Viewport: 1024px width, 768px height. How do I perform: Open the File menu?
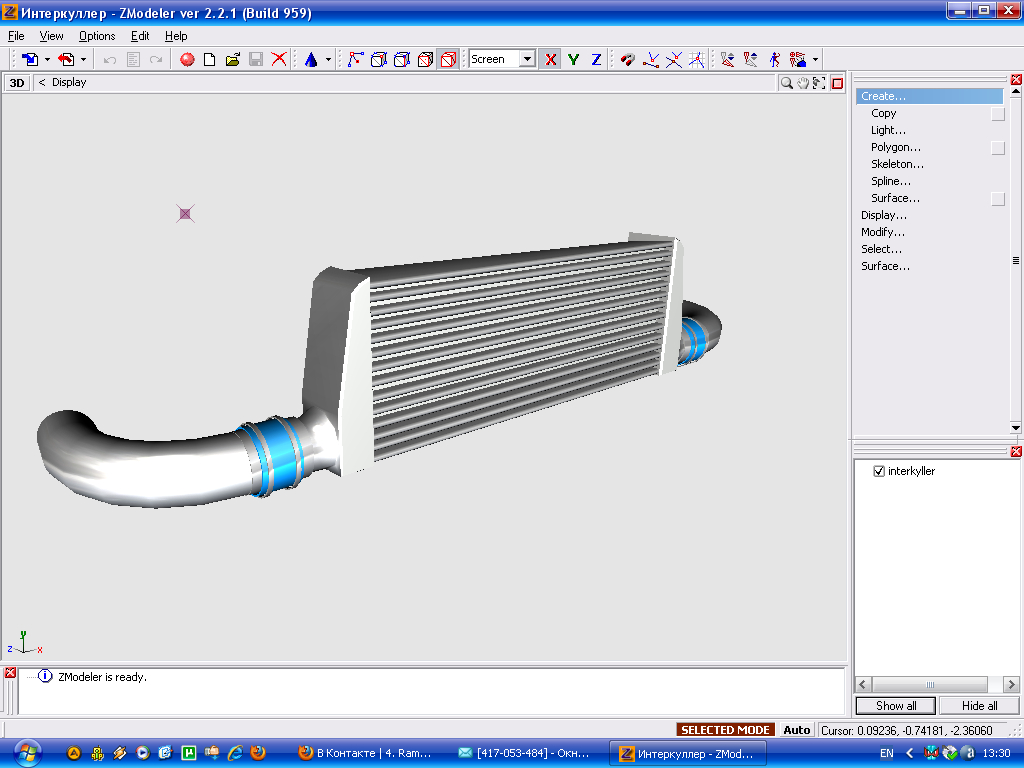click(x=16, y=36)
